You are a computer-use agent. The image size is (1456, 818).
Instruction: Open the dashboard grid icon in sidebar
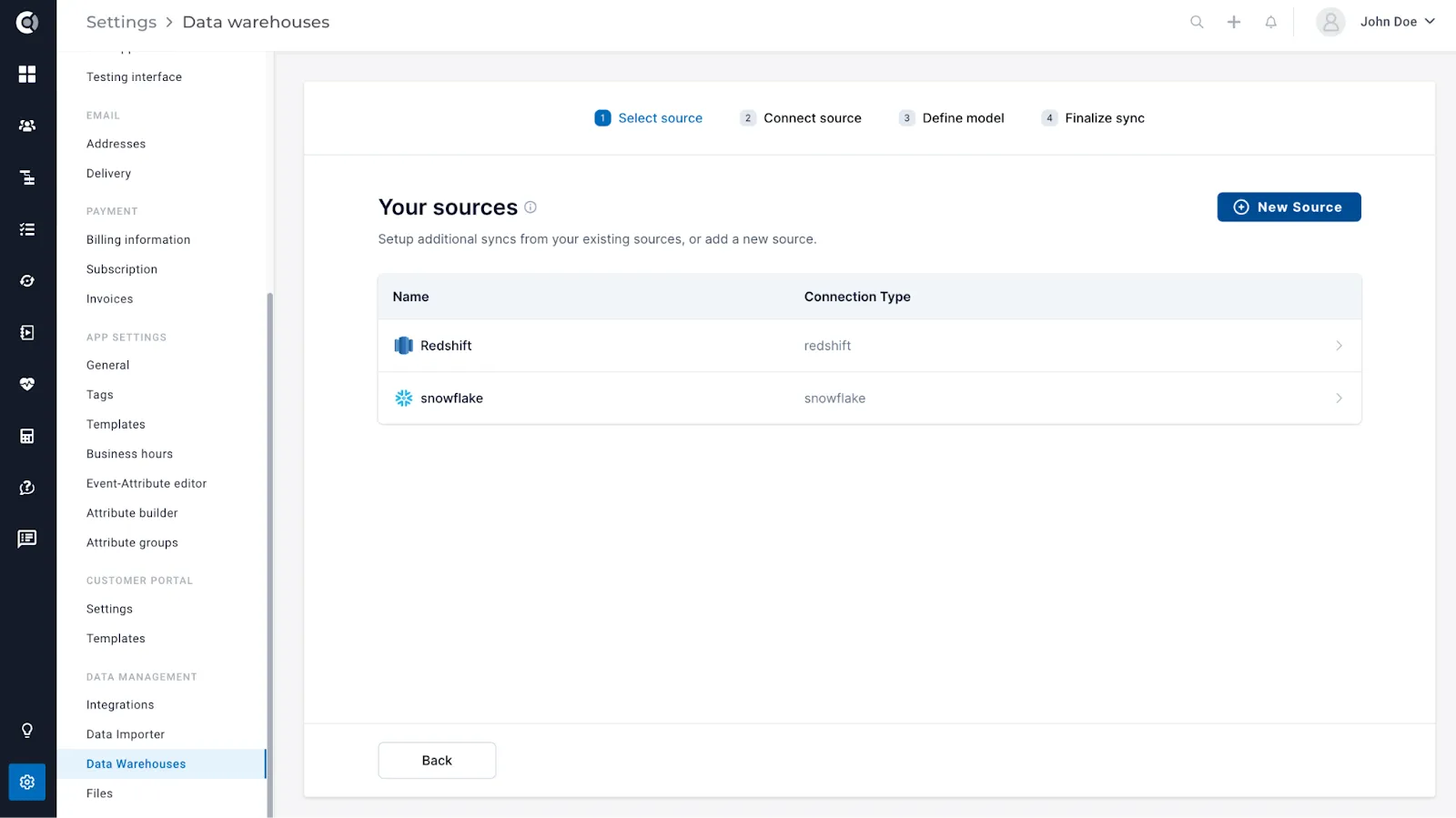pos(27,74)
